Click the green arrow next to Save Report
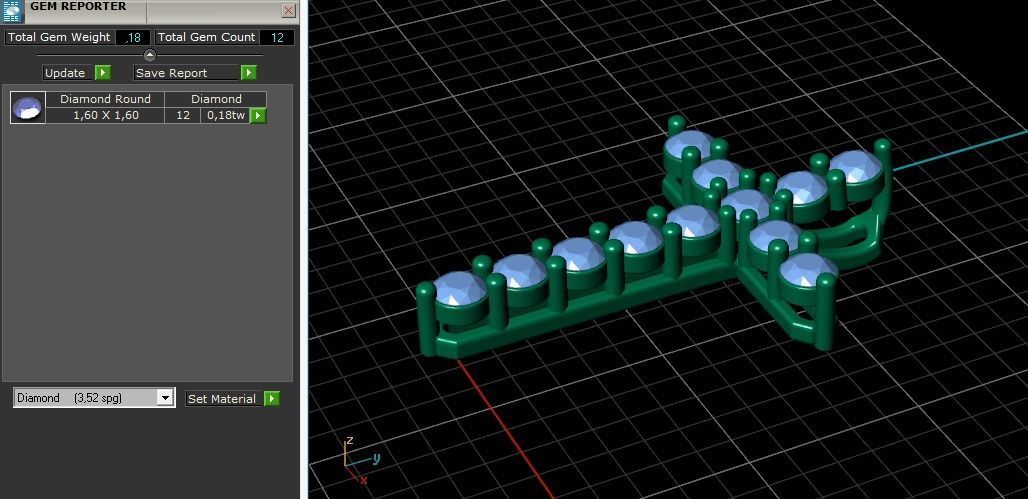1028x499 pixels. tap(248, 73)
